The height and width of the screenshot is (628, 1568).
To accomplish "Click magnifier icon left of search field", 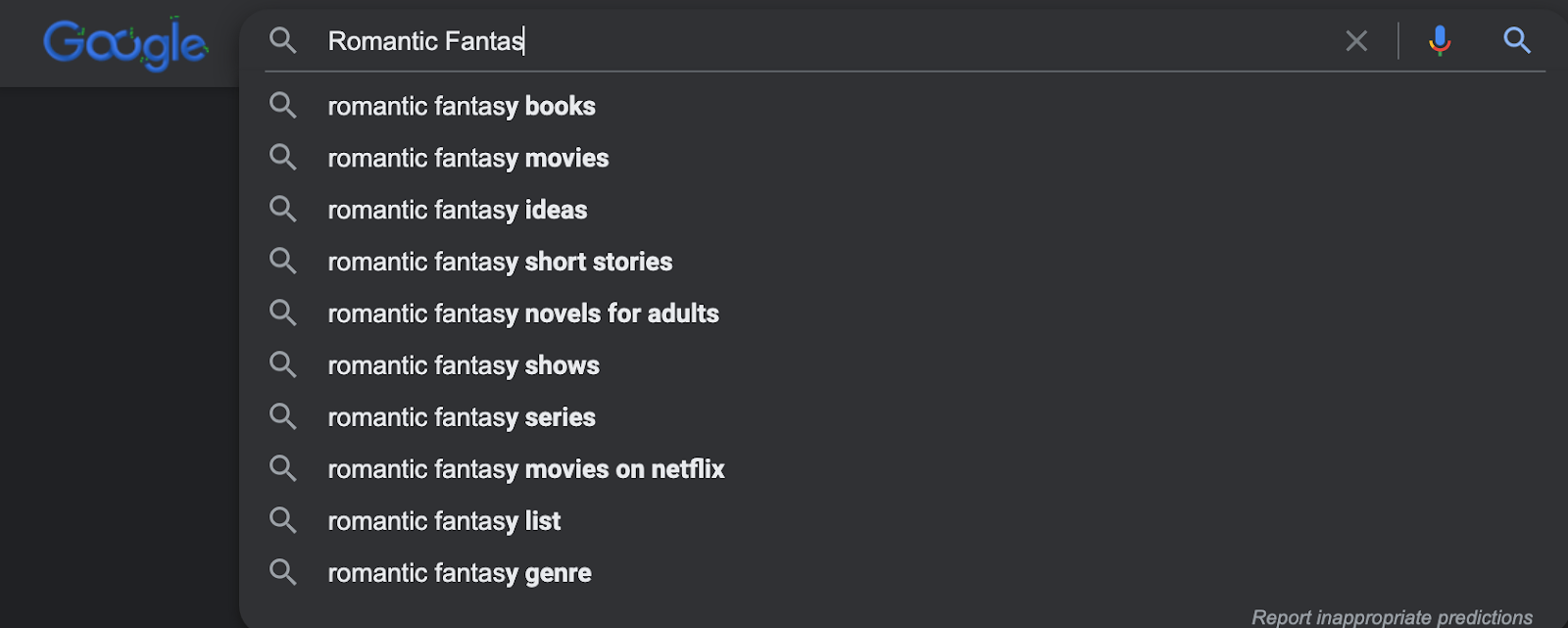I will tap(283, 41).
